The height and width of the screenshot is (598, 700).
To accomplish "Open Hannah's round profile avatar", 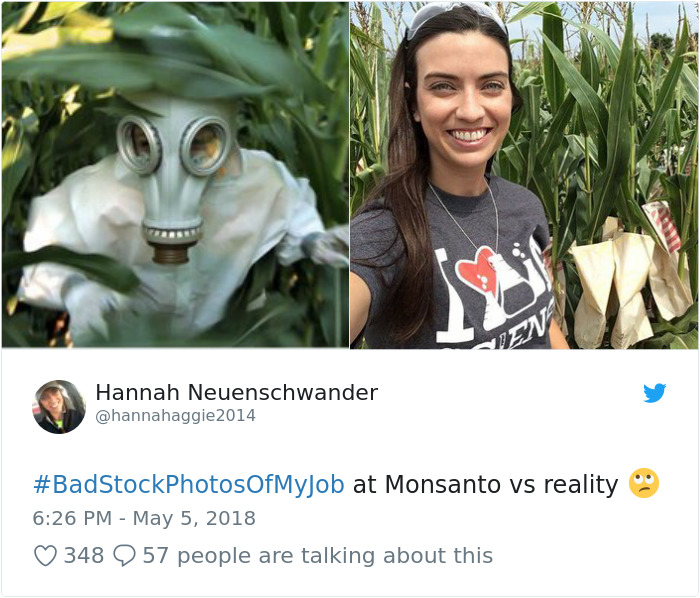I will [x=59, y=407].
